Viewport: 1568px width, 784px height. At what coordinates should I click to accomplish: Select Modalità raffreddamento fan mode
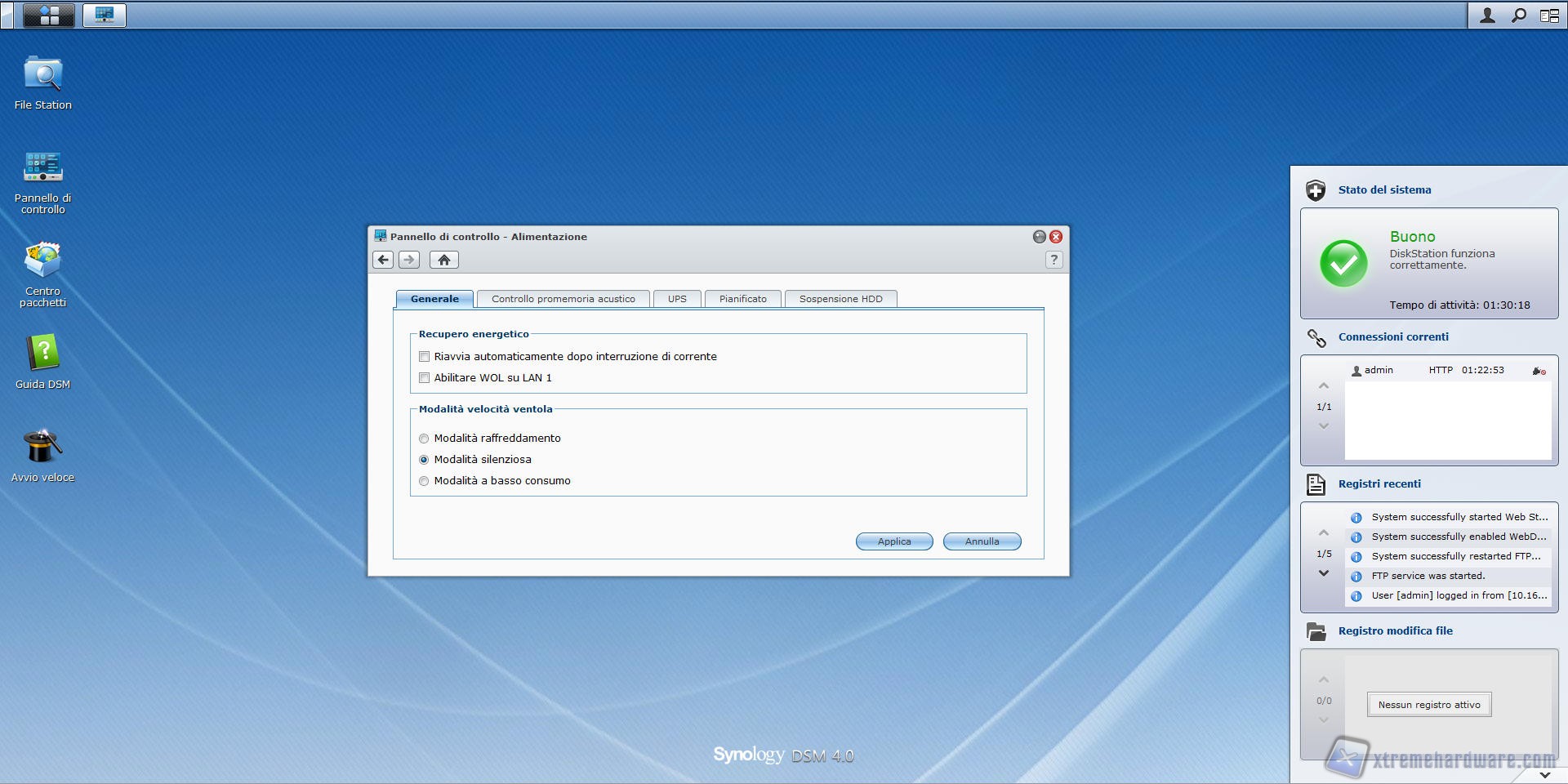(x=424, y=439)
